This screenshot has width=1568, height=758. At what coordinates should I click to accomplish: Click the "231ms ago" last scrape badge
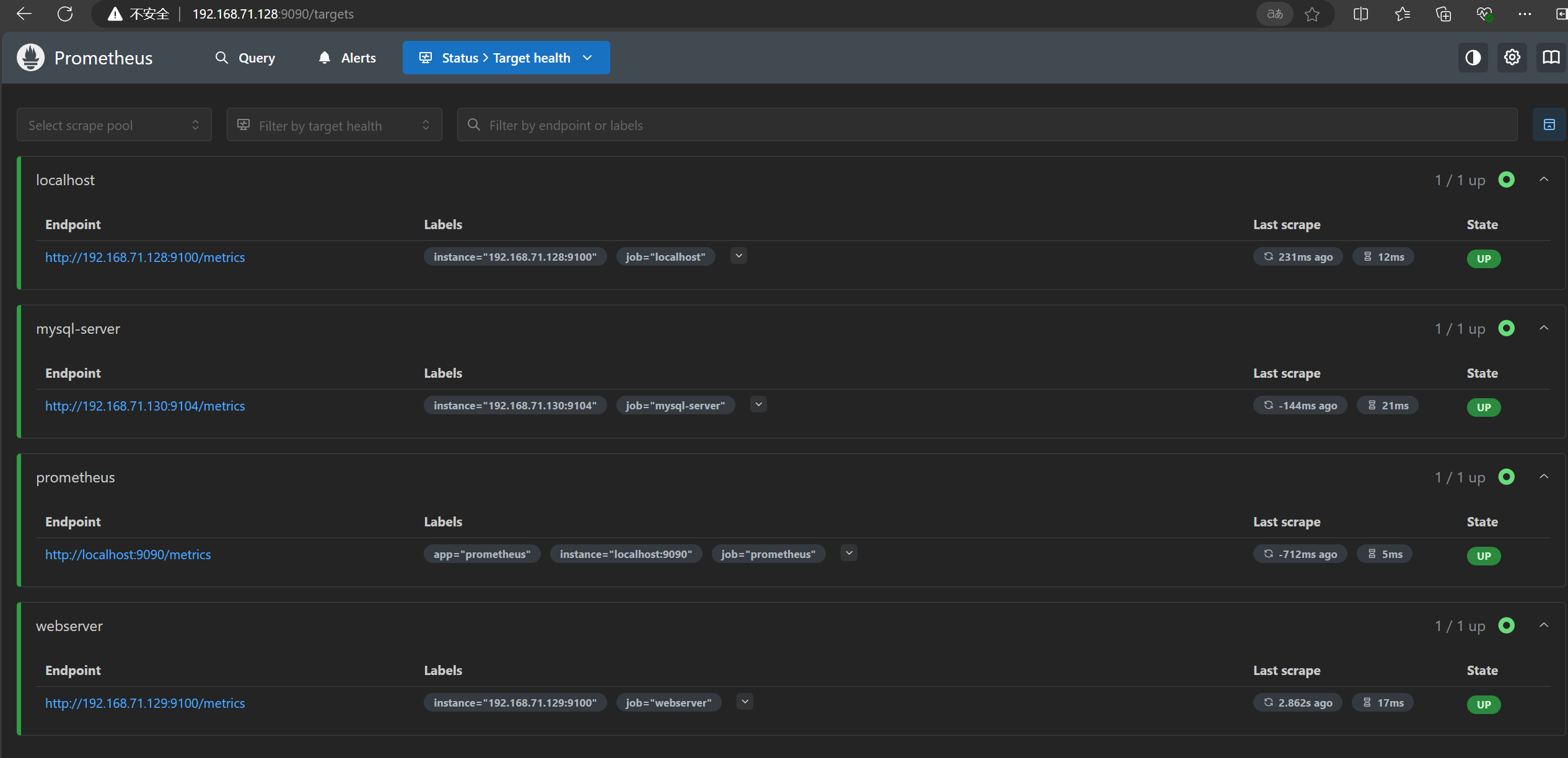[x=1298, y=257]
